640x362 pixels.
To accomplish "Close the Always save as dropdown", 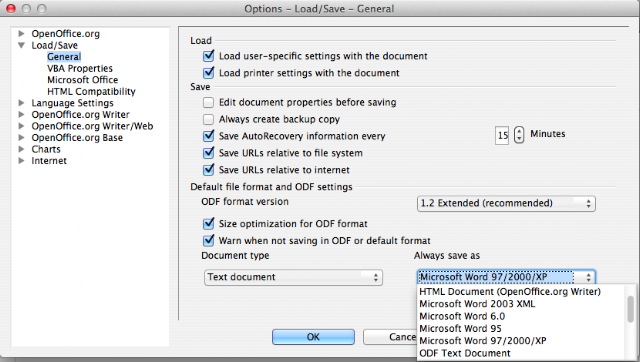I will click(506, 277).
